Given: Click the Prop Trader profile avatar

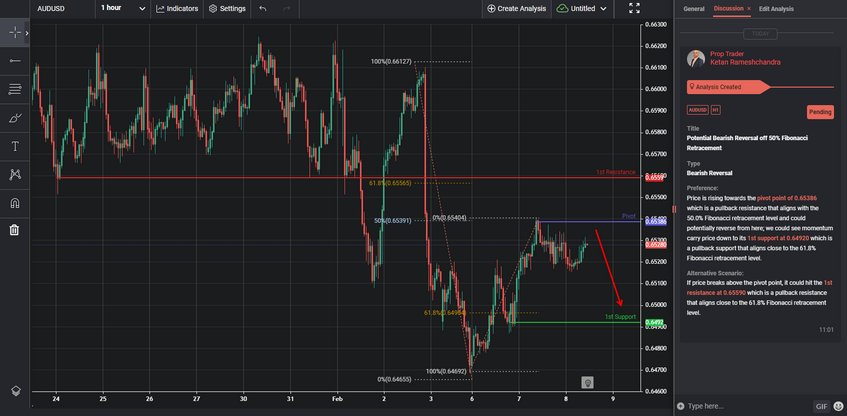Looking at the screenshot, I should (x=696, y=58).
